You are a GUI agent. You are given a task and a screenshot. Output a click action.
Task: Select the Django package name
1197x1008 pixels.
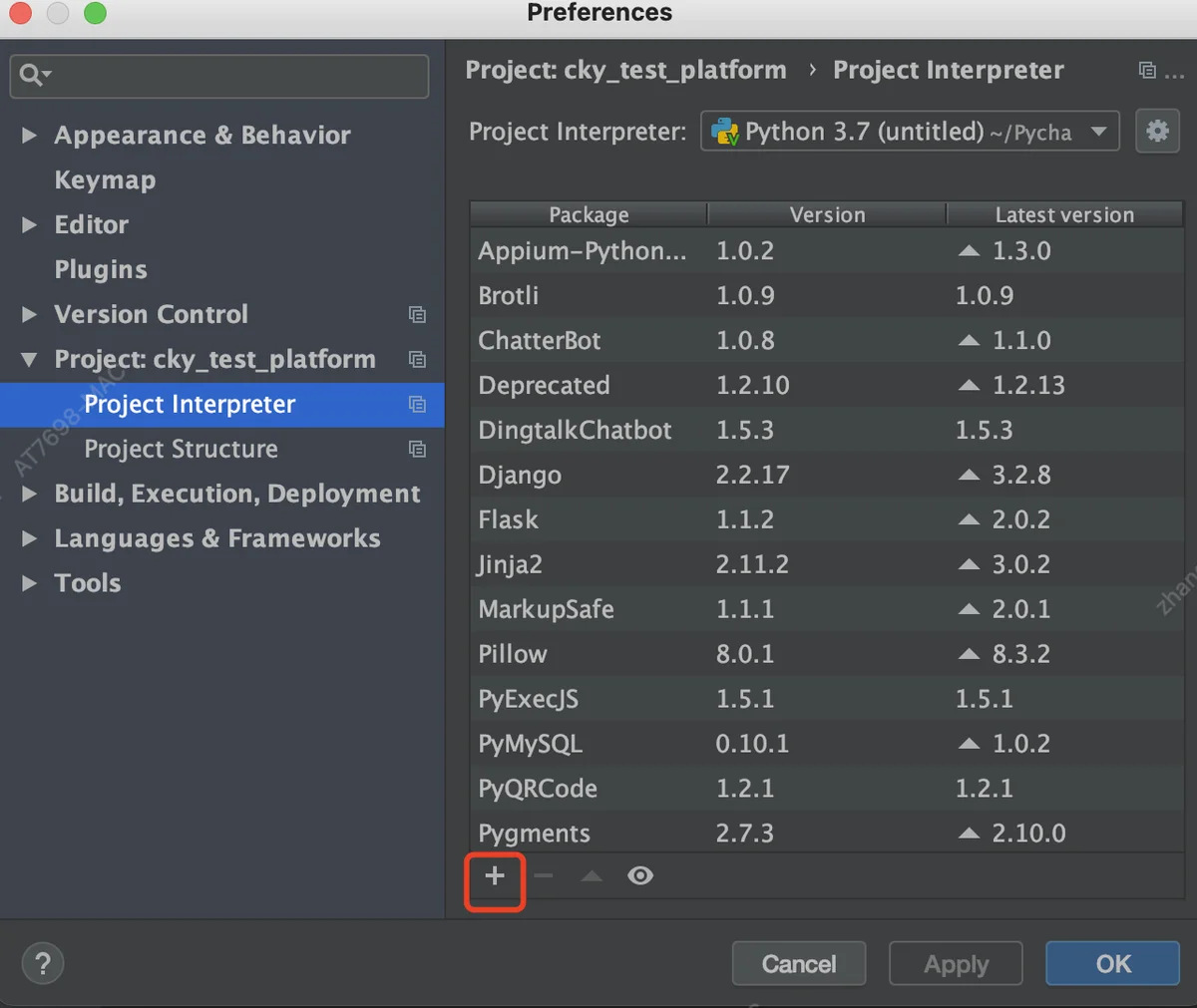tap(520, 476)
